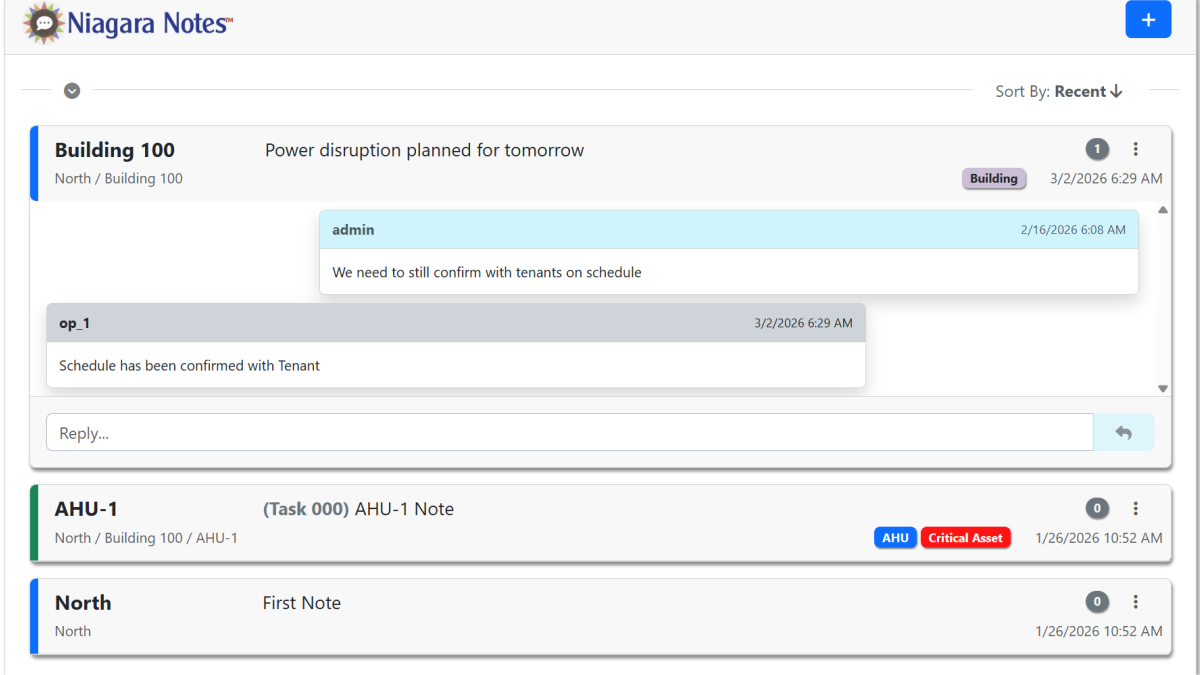1200x675 pixels.
Task: Click the AHU tag on the AHU-1 note
Action: 895,537
